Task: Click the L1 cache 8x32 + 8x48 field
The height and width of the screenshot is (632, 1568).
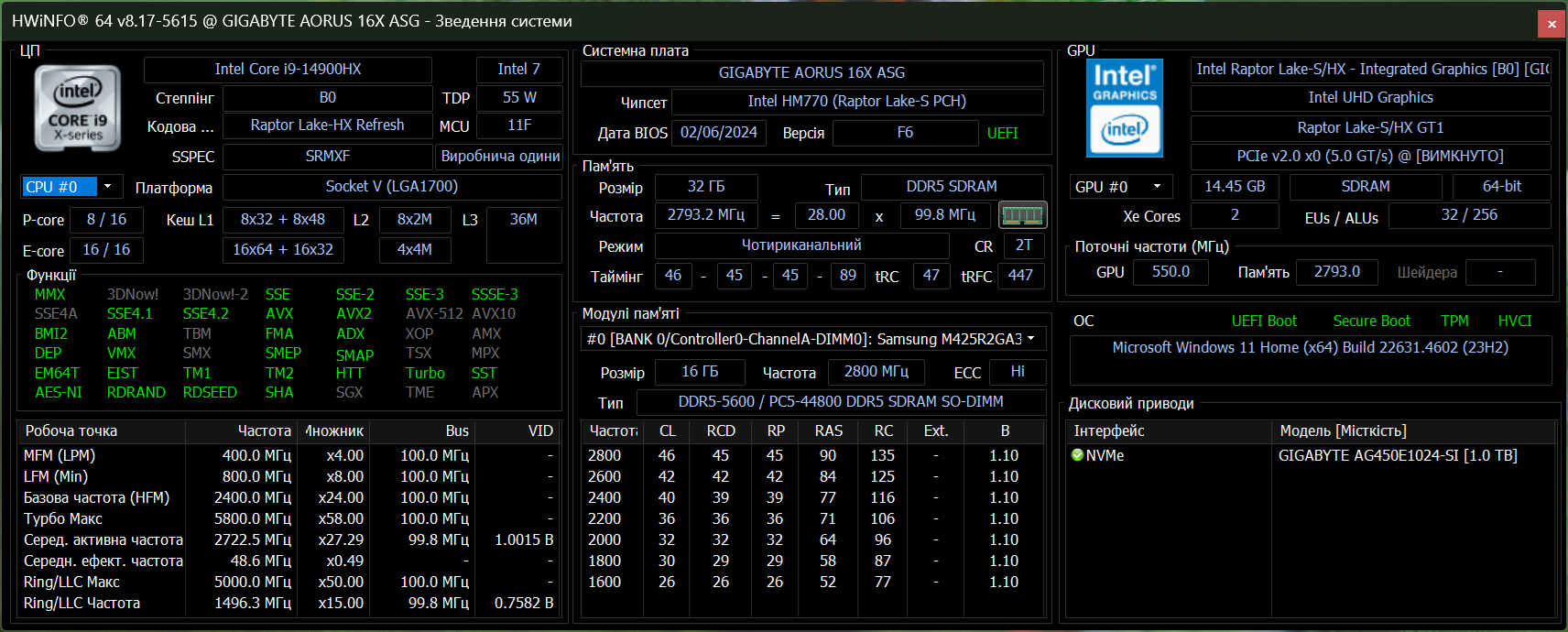Action: coord(283,220)
